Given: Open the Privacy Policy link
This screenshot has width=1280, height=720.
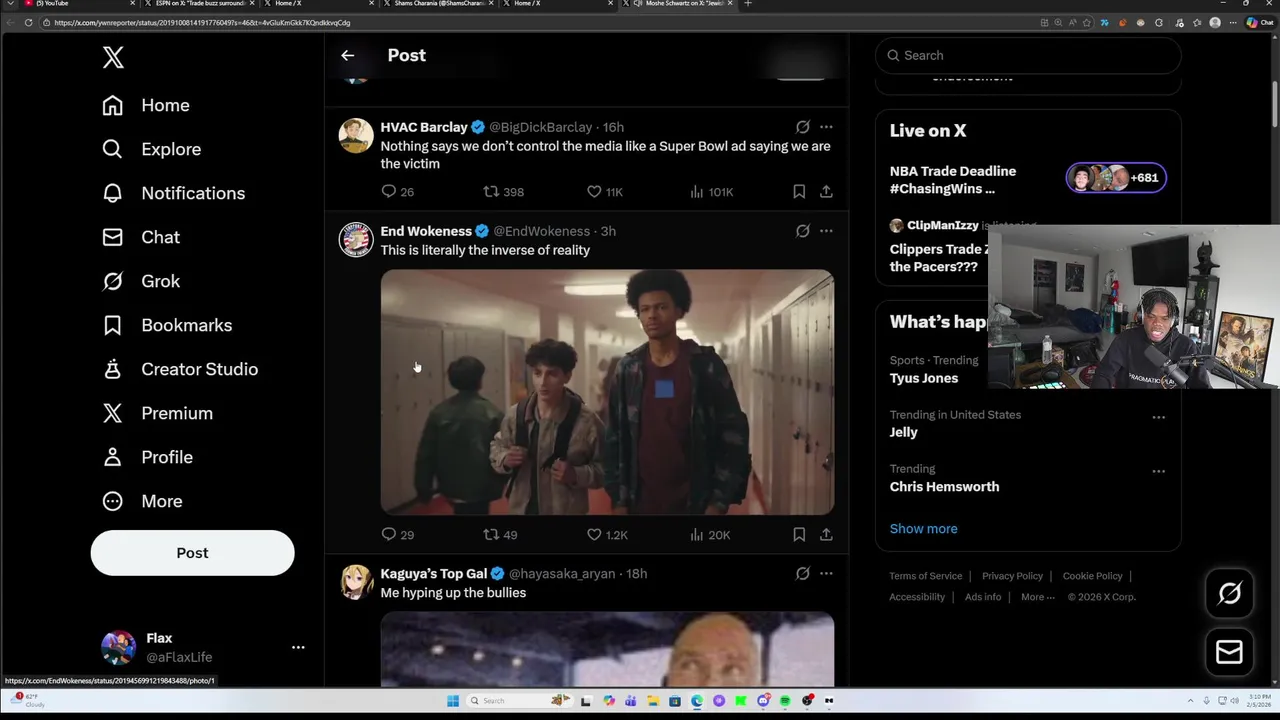Looking at the screenshot, I should coord(1012,576).
